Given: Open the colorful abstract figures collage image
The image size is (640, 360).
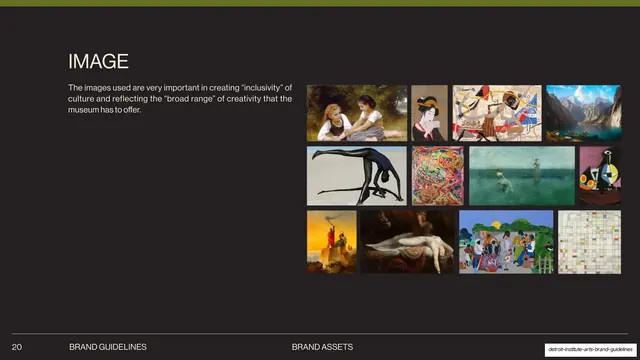Looking at the screenshot, I should (497, 113).
